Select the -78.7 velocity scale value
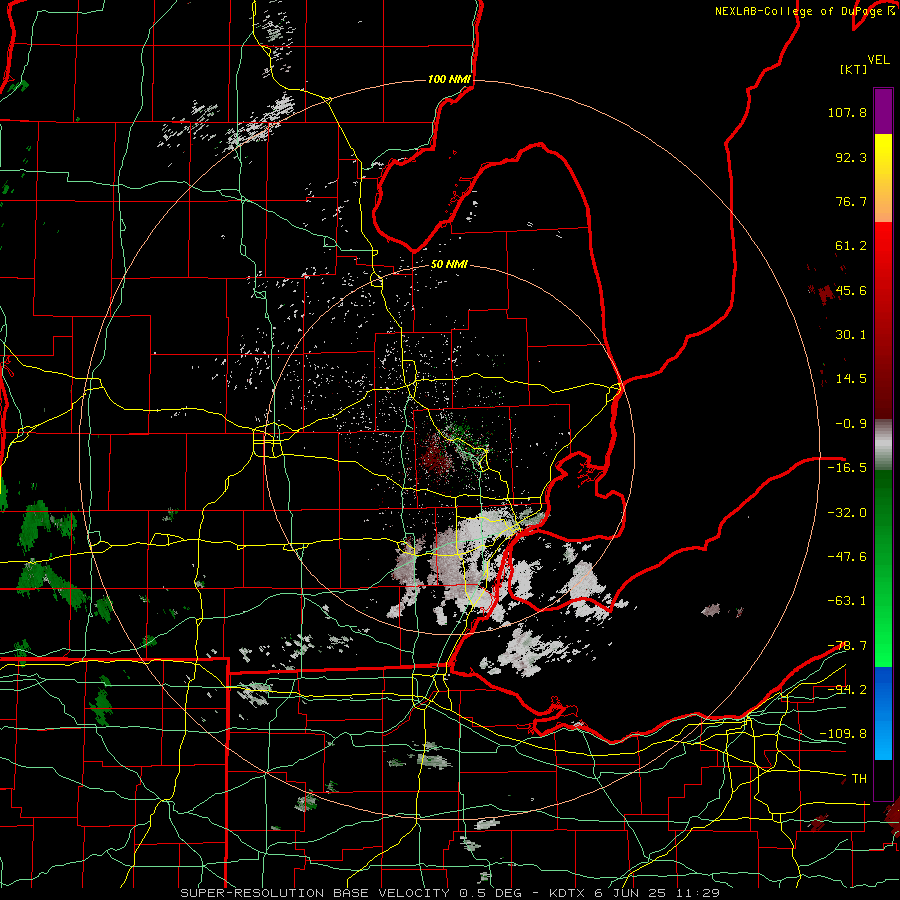 tap(847, 646)
